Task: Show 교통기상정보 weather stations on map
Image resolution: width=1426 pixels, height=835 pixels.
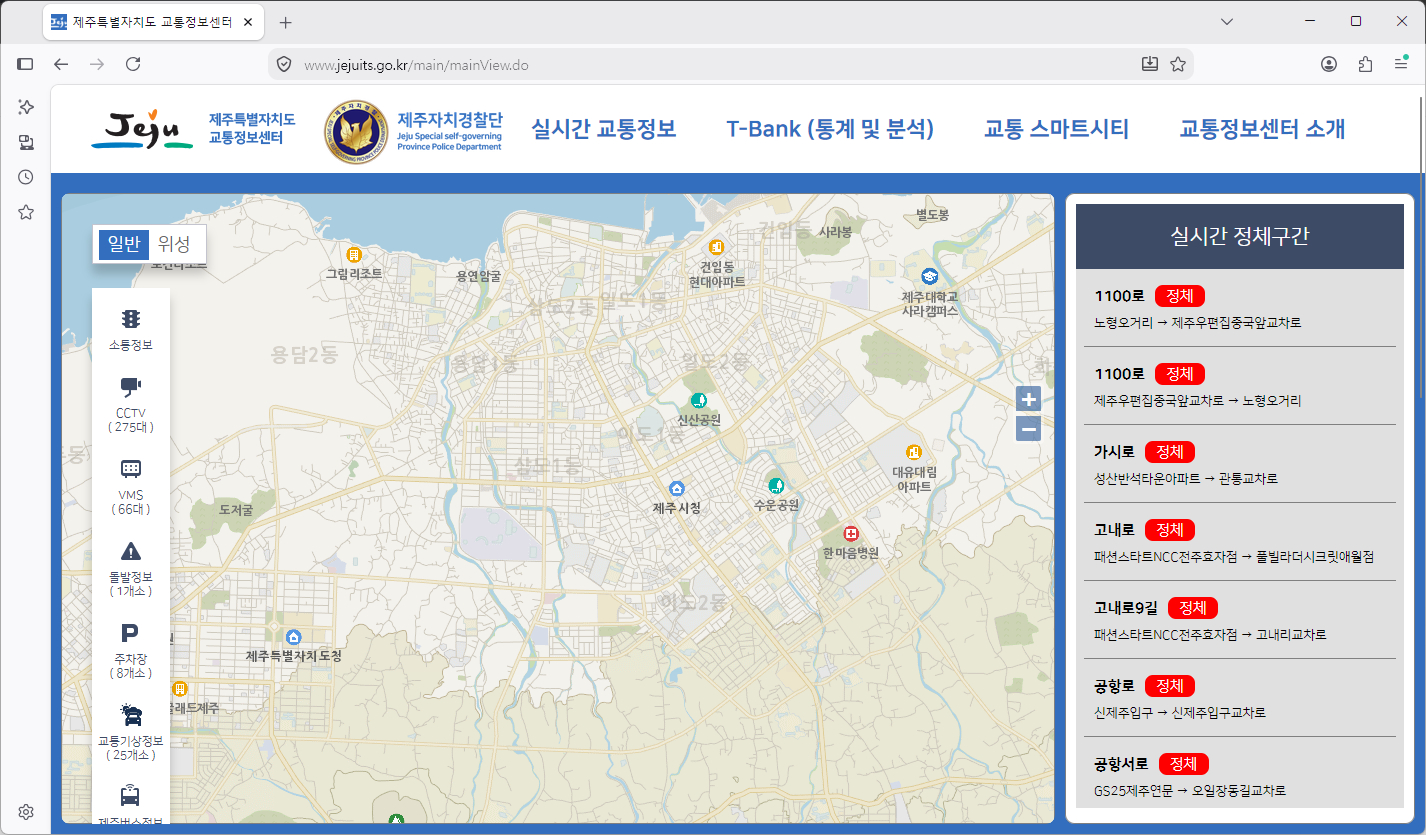Action: click(131, 732)
